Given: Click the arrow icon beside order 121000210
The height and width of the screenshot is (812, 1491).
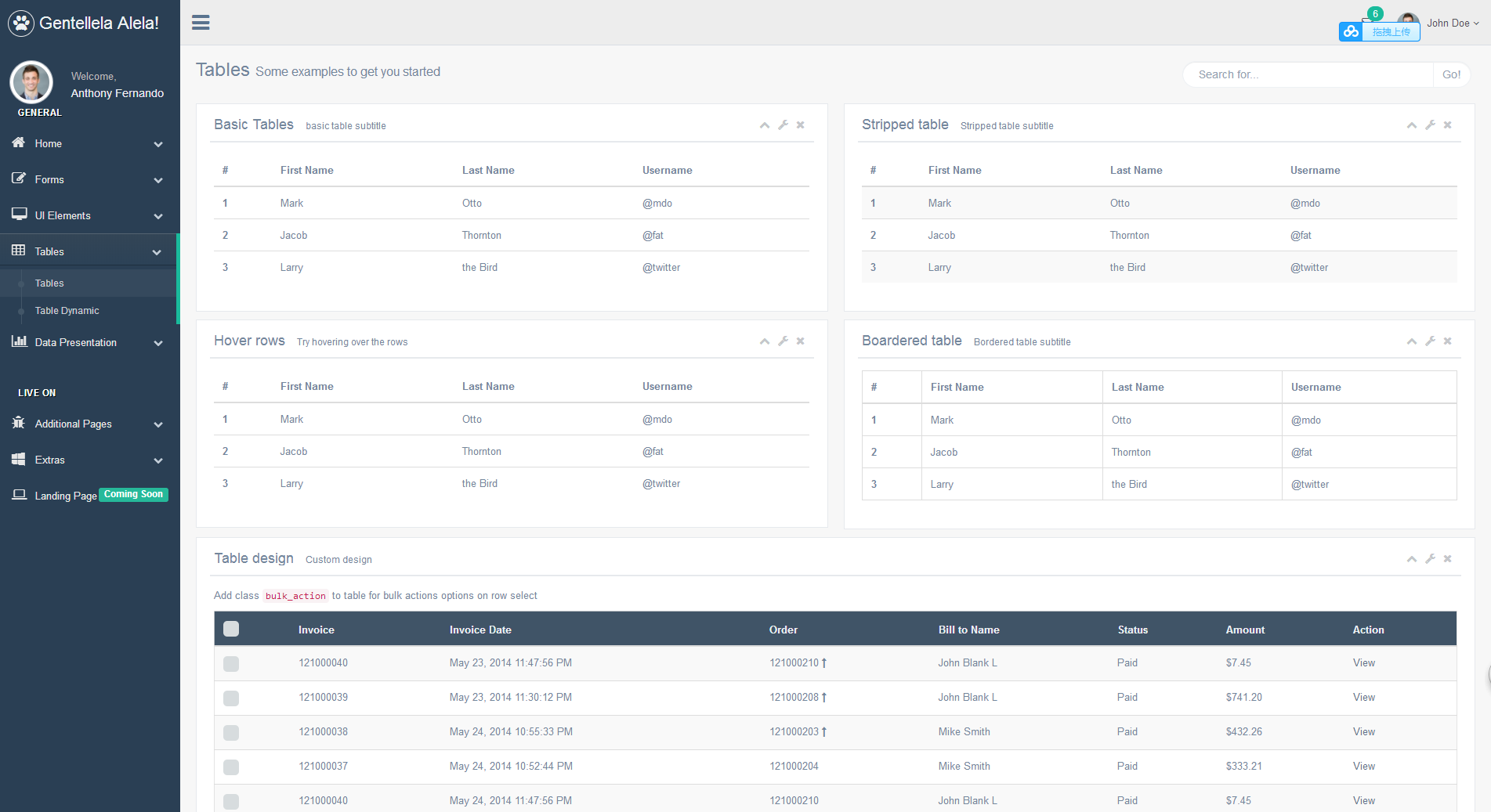Looking at the screenshot, I should coord(824,663).
